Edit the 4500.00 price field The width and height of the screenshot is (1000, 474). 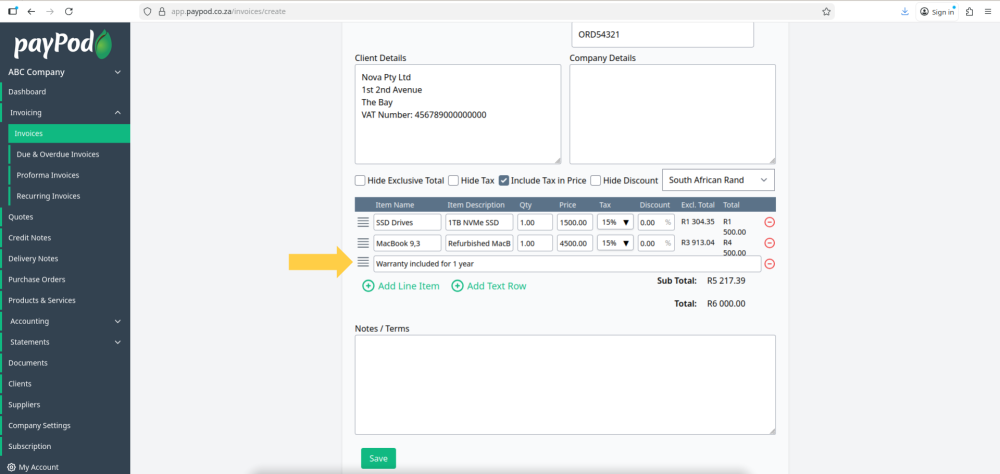coord(575,243)
